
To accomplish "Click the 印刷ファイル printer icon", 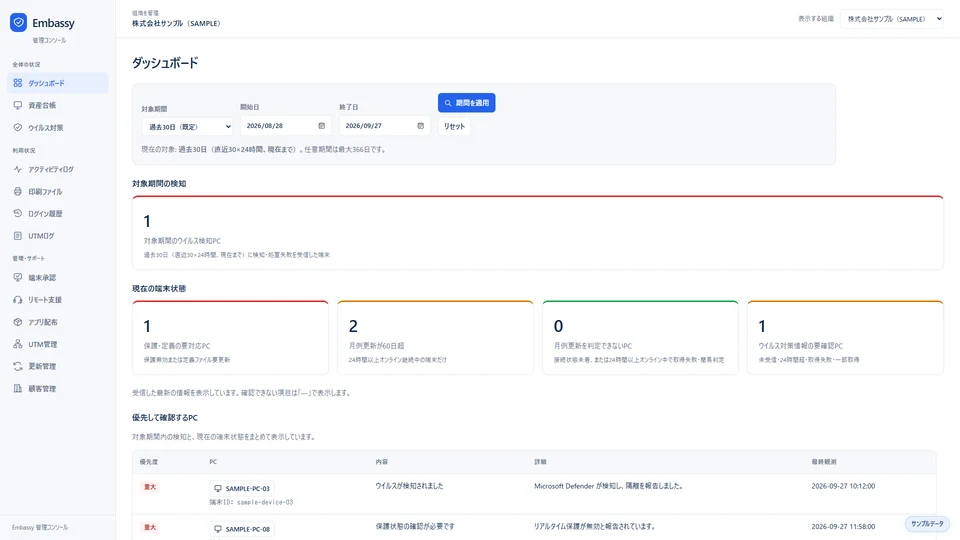I will pyautogui.click(x=18, y=191).
